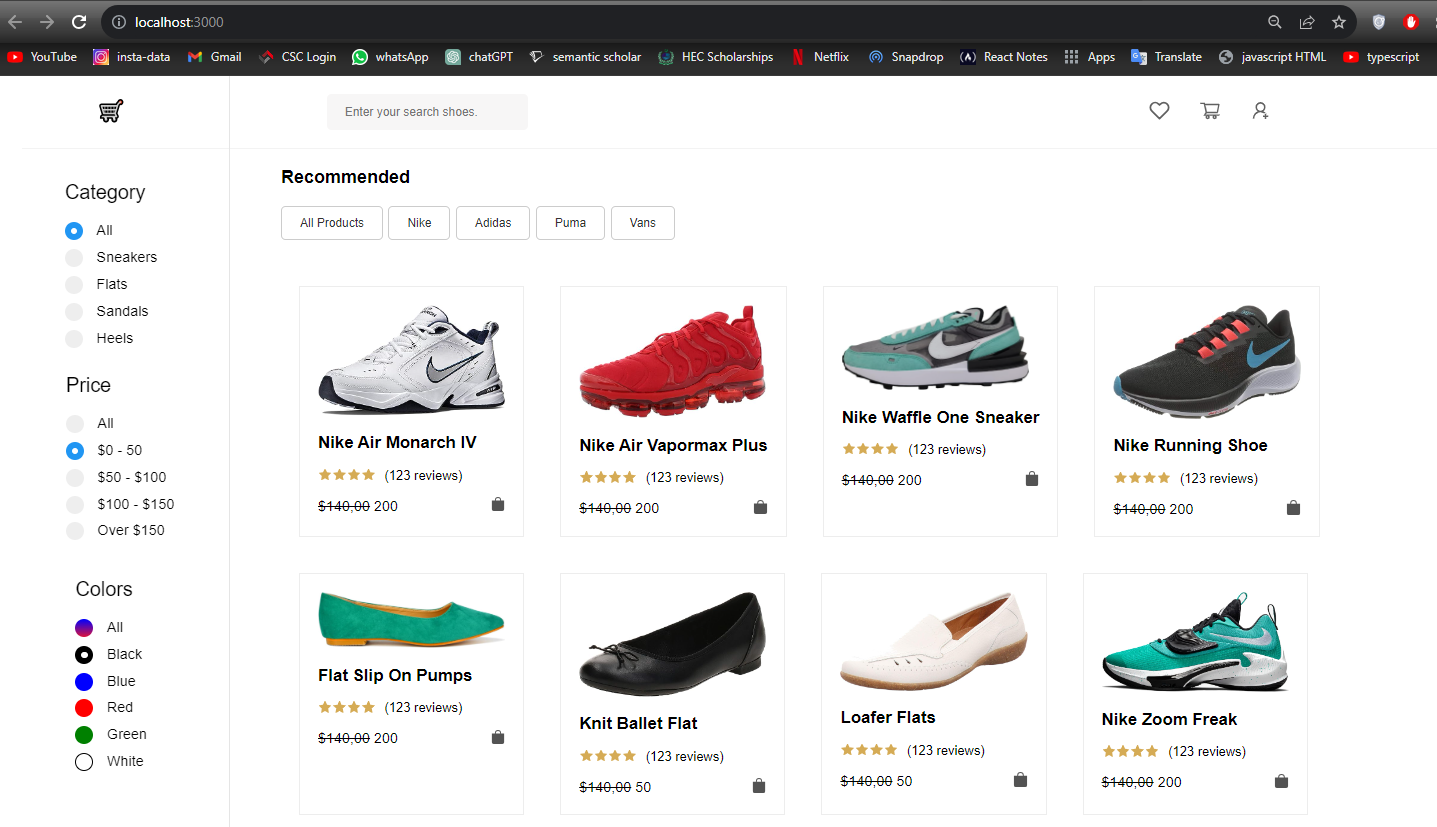Add Nike Waffle One Sneaker to bag
Screen dimensions: 1437x827
pyautogui.click(x=1032, y=479)
